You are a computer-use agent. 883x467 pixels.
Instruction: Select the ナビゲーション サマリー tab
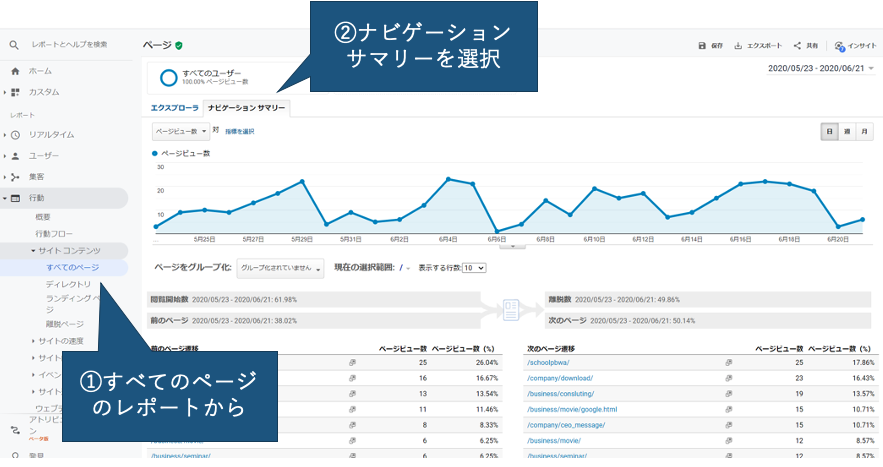[x=247, y=108]
